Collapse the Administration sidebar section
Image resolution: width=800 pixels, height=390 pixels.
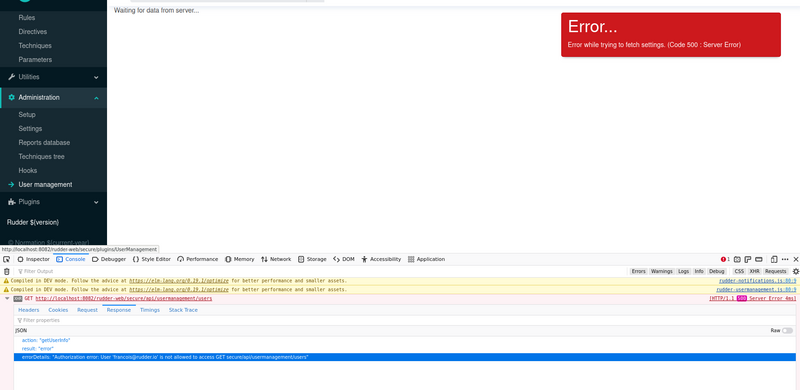click(x=54, y=98)
